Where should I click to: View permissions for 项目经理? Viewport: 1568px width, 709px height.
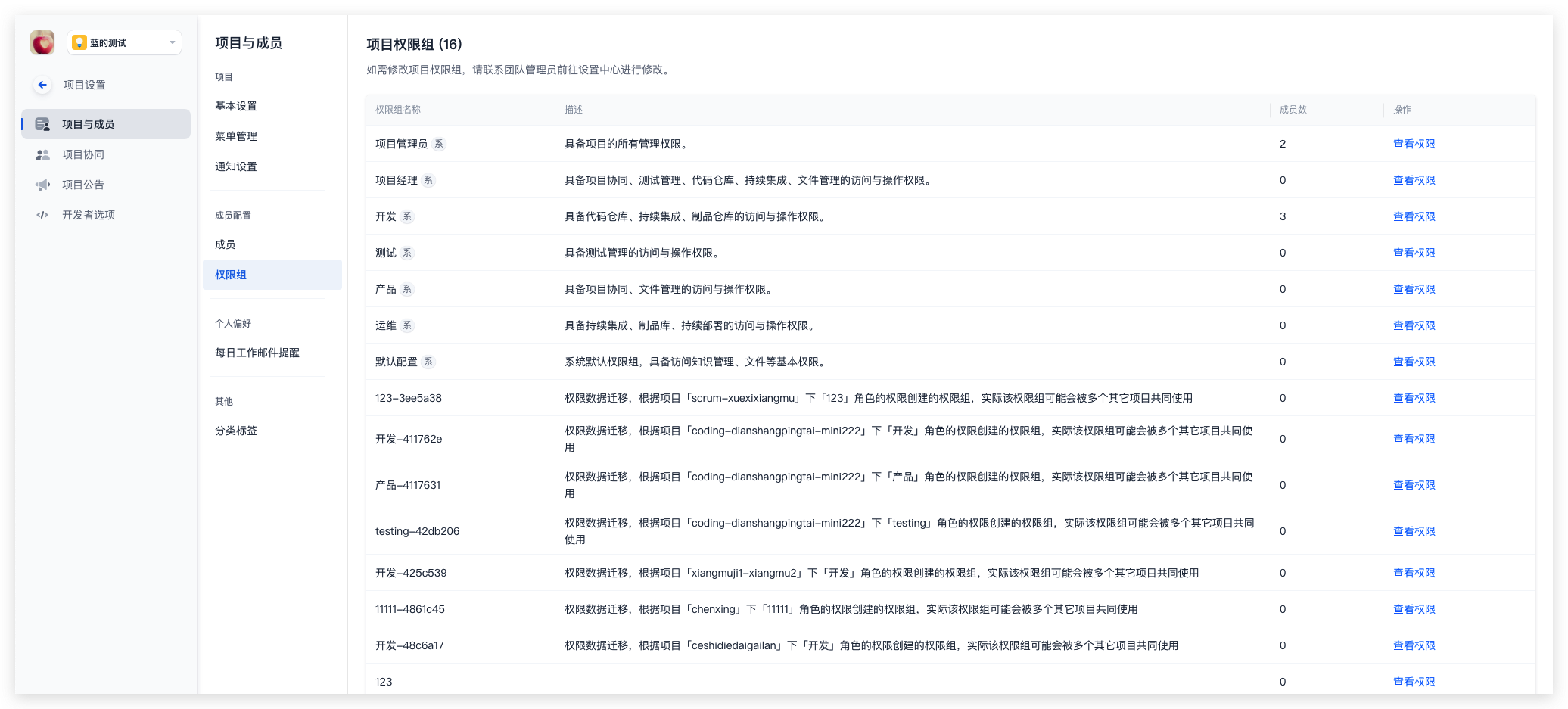(1414, 180)
